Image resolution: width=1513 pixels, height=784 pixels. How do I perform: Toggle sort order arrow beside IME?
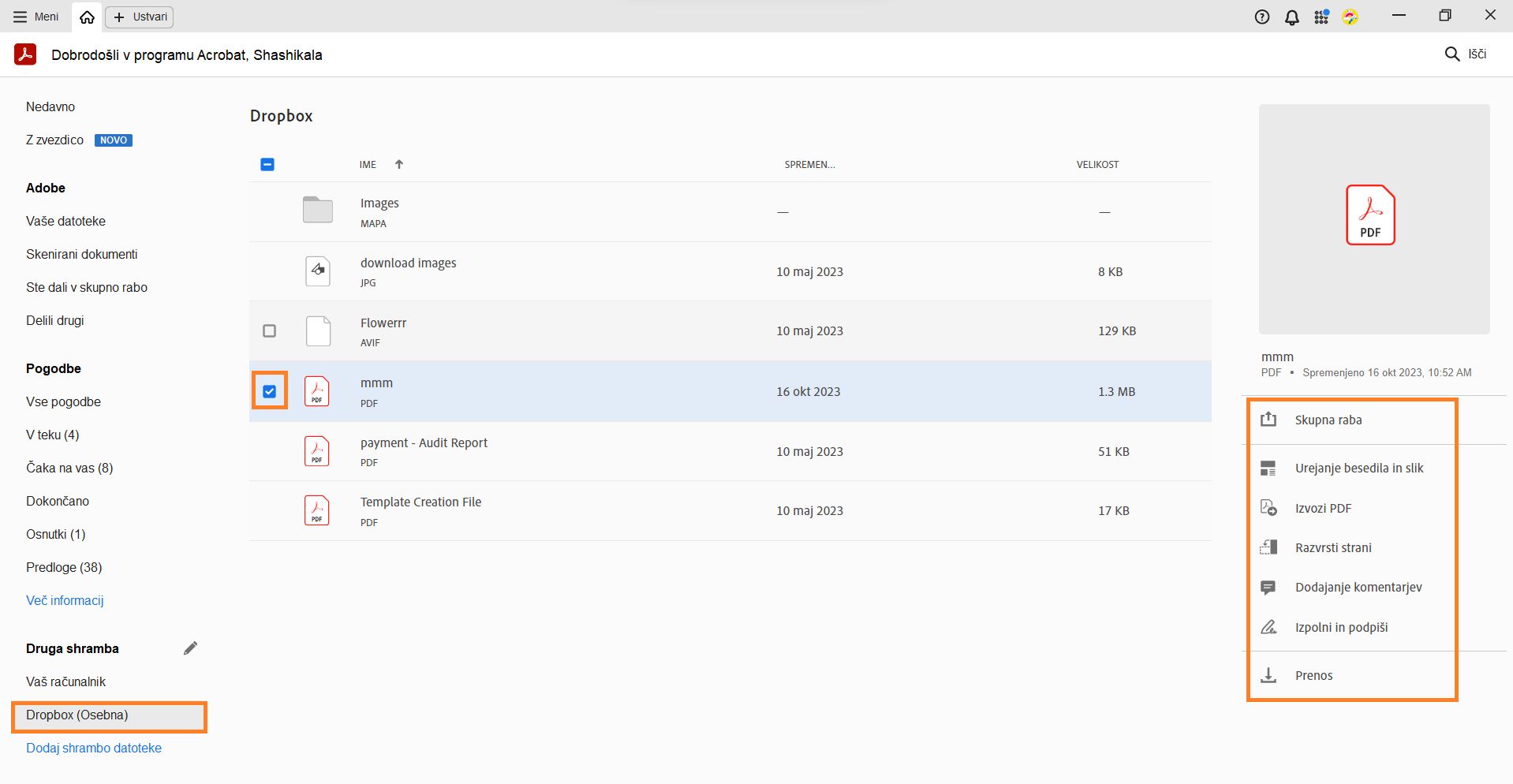point(399,164)
